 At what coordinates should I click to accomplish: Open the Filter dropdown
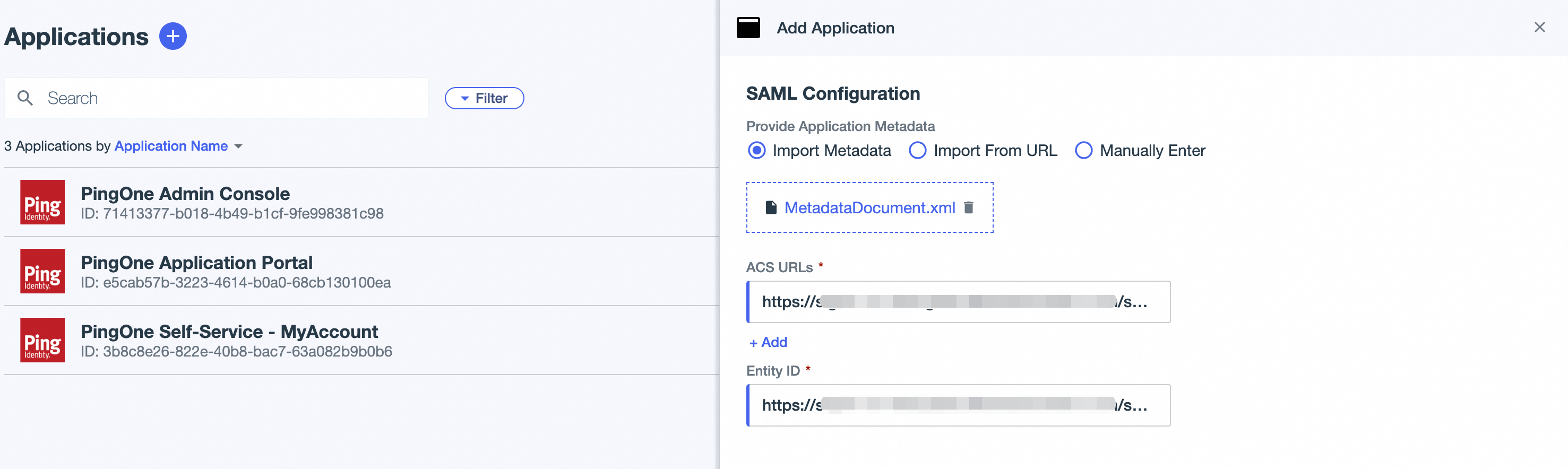point(484,98)
